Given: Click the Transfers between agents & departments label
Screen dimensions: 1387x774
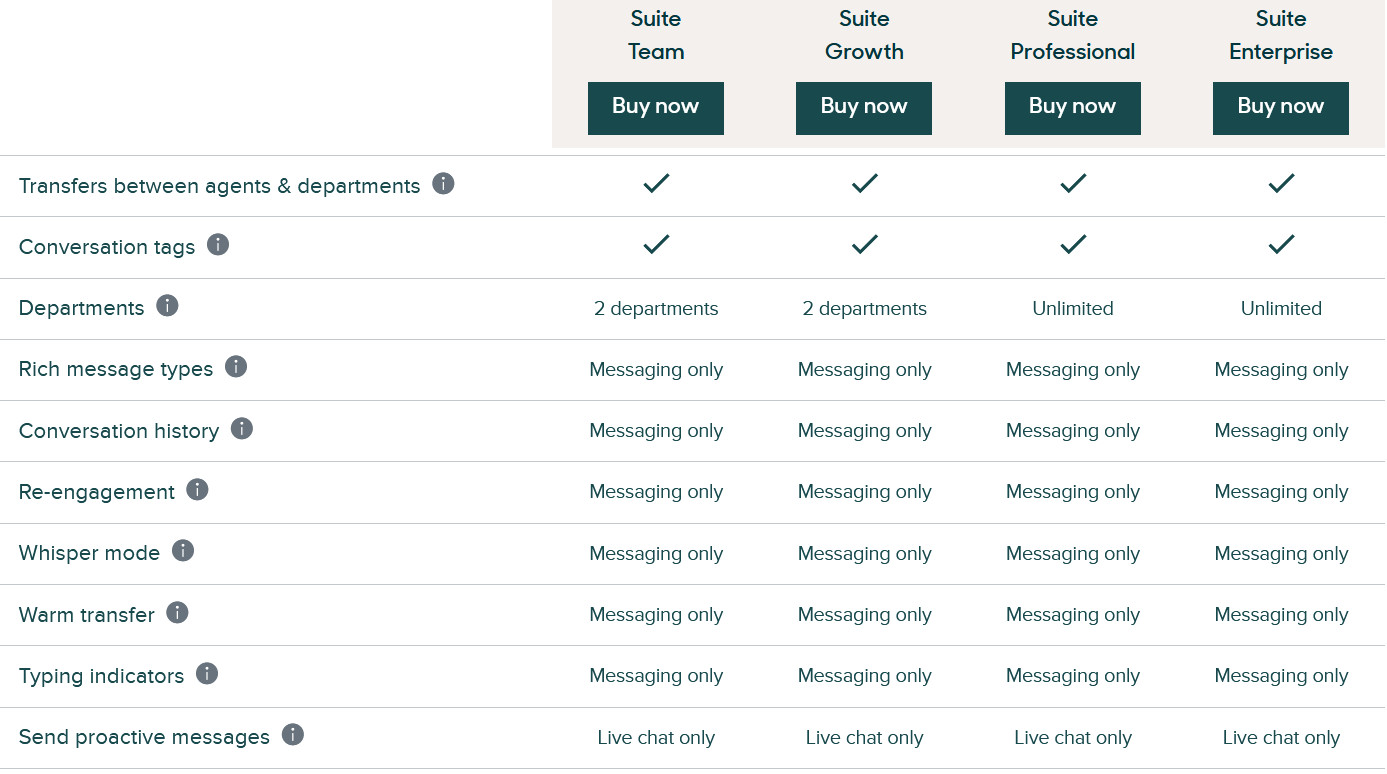Looking at the screenshot, I should (219, 186).
